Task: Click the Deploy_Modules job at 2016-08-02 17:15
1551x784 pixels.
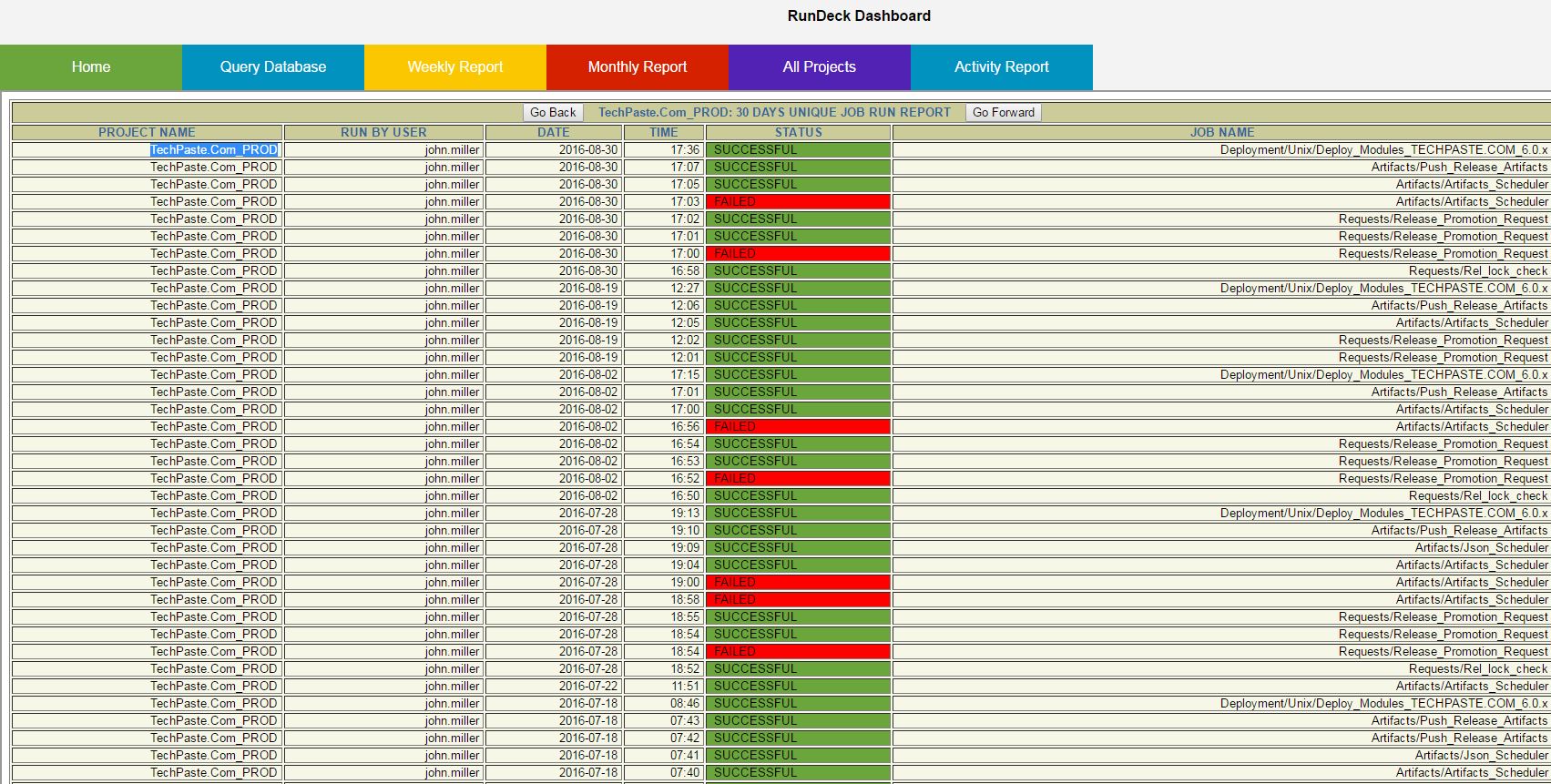Action: click(x=1383, y=375)
